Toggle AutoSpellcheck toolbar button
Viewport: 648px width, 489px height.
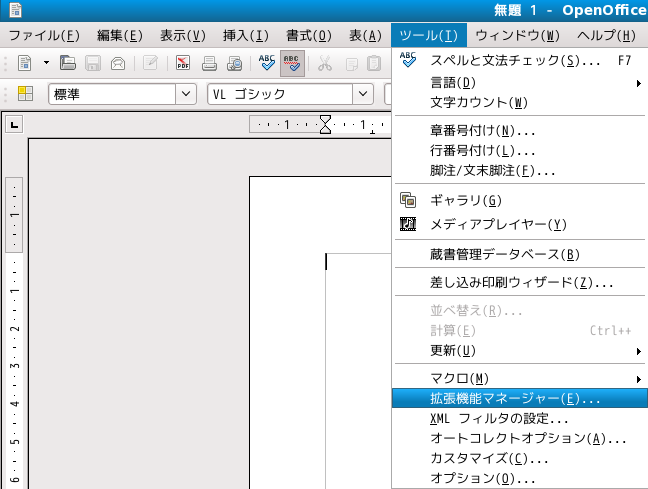point(292,63)
